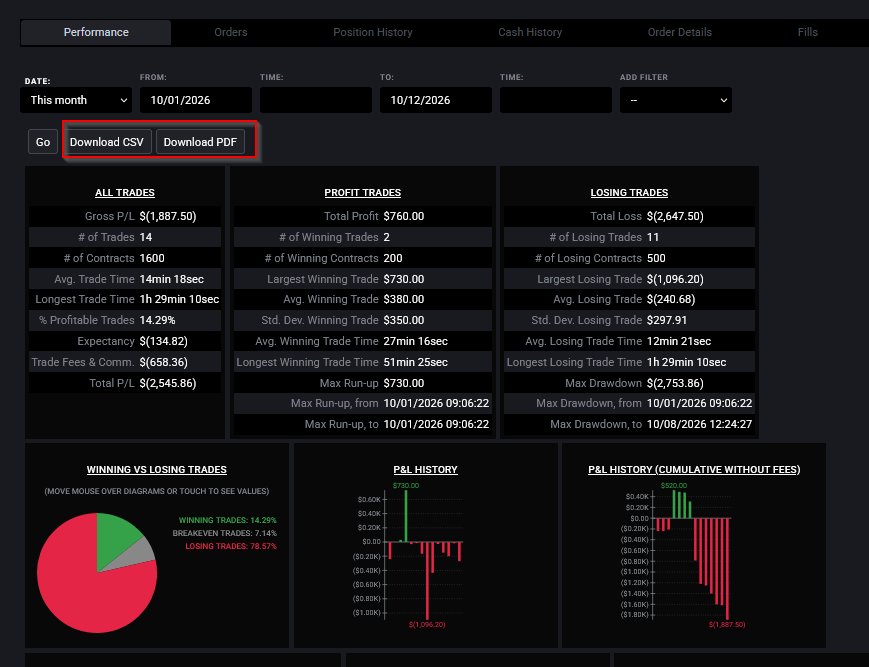Click the To date field 10/12/2026
869x667 pixels.
coord(436,100)
